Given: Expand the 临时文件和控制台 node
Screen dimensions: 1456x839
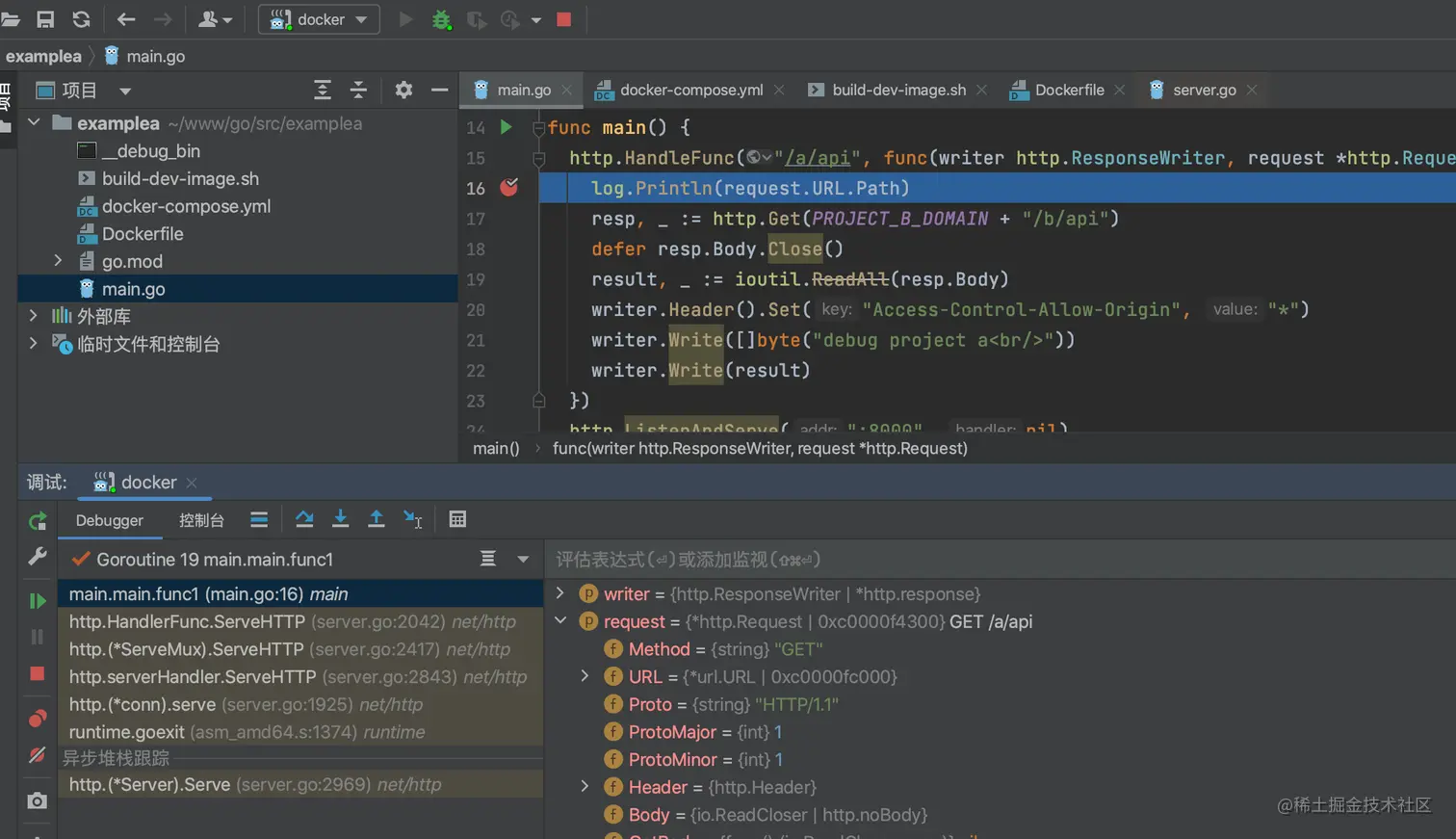Looking at the screenshot, I should (34, 344).
